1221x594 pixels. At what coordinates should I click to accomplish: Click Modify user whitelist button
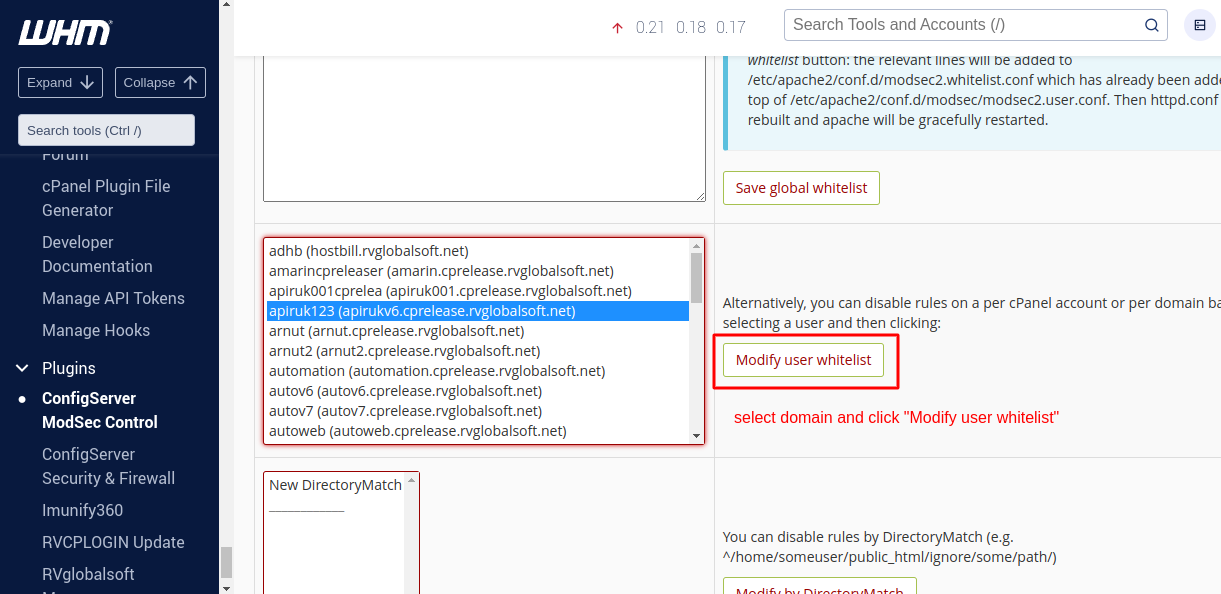pos(803,360)
